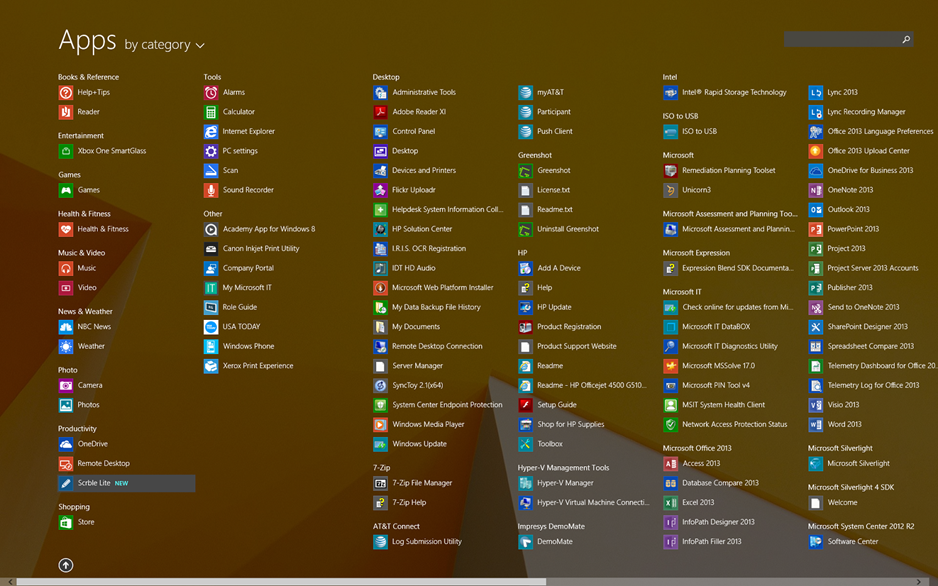Select 'System Center Endpoint Protection' text
This screenshot has height=586, width=938.
pyautogui.click(x=447, y=405)
